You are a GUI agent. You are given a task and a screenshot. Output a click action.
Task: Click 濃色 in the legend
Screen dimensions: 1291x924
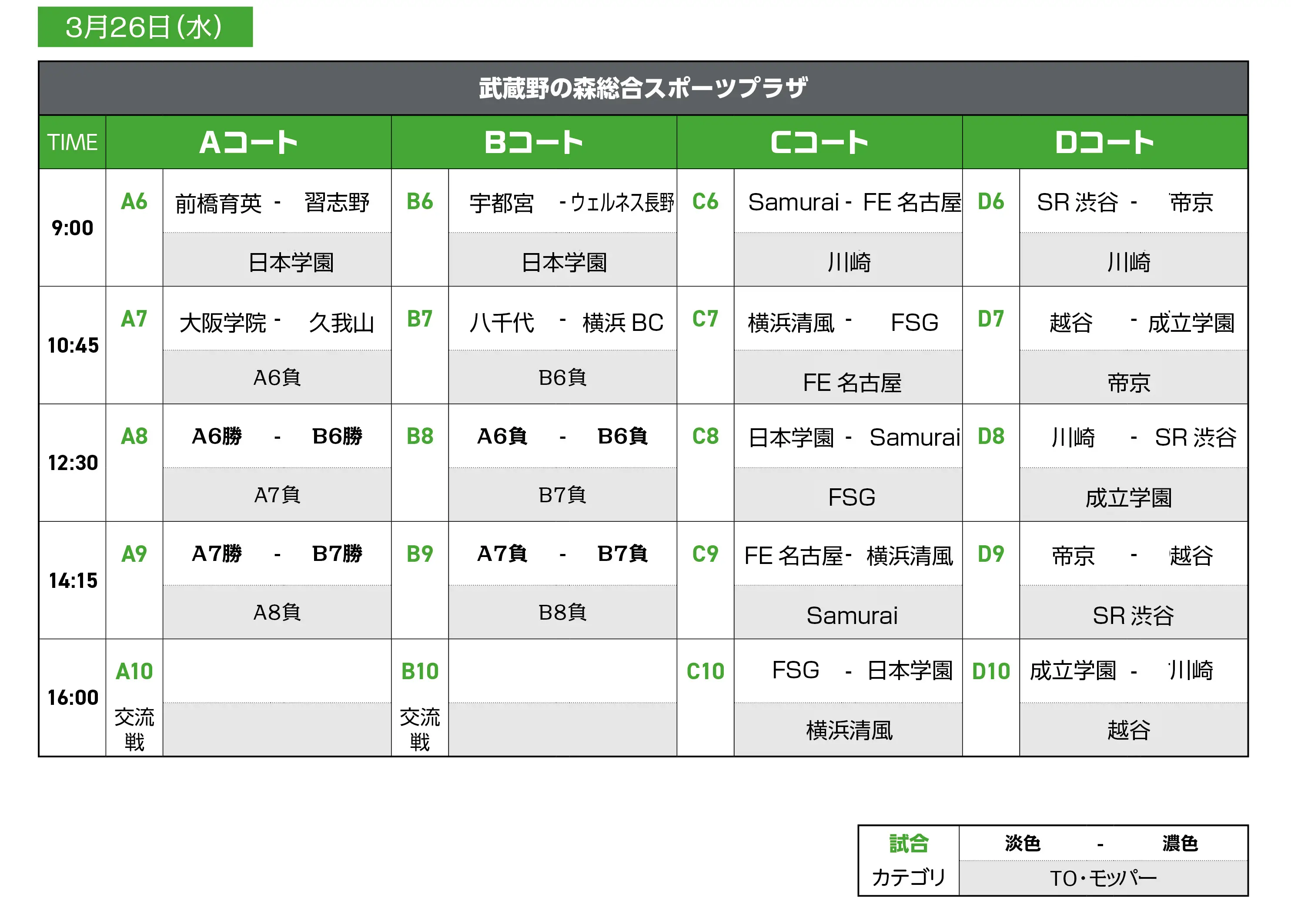[1181, 844]
